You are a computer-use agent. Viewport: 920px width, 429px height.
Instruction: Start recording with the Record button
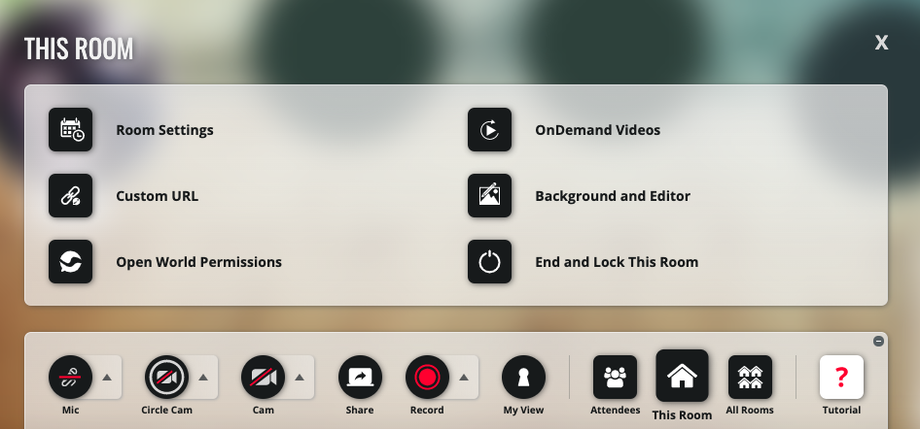[x=427, y=377]
